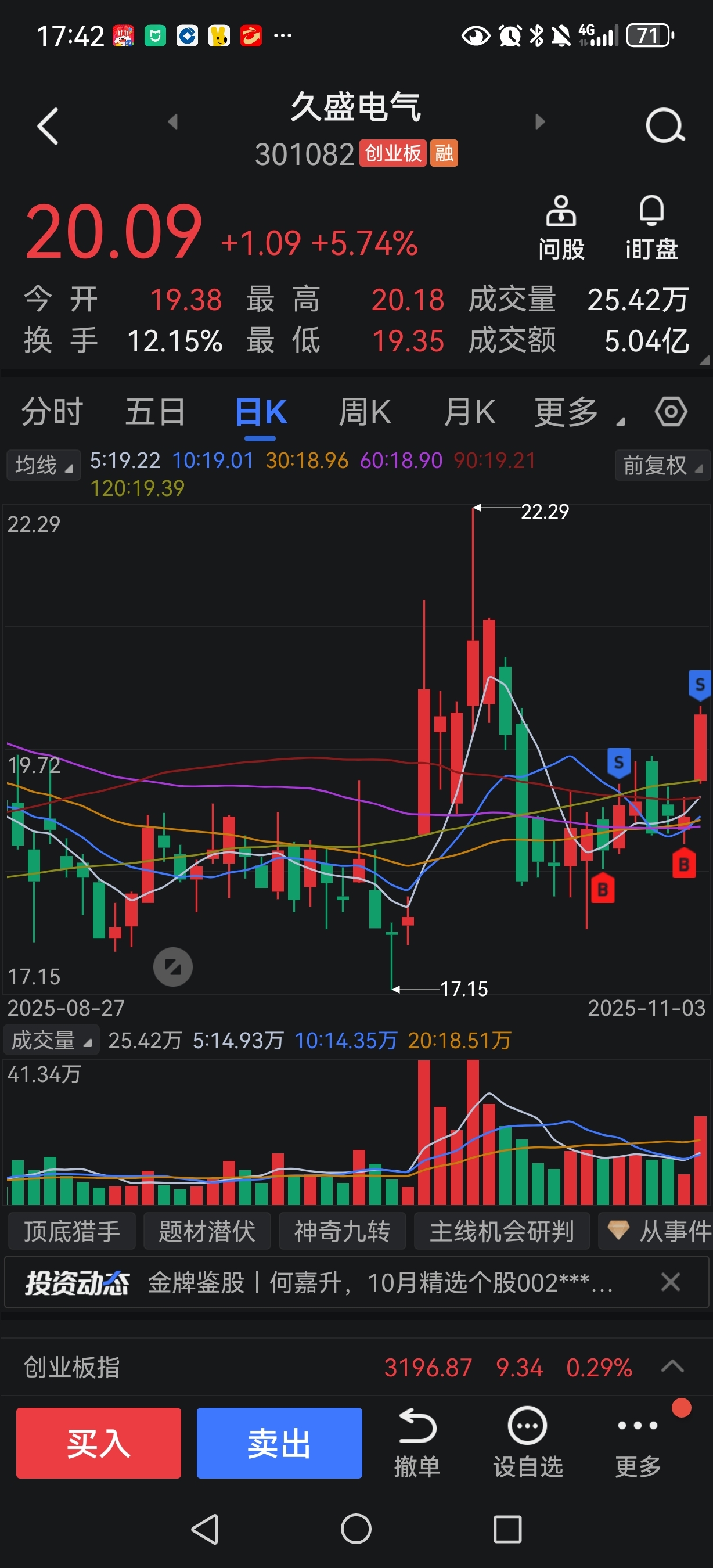Screen dimensions: 713x1568
Task: Tap the S marker near 19.72 level
Action: click(619, 763)
